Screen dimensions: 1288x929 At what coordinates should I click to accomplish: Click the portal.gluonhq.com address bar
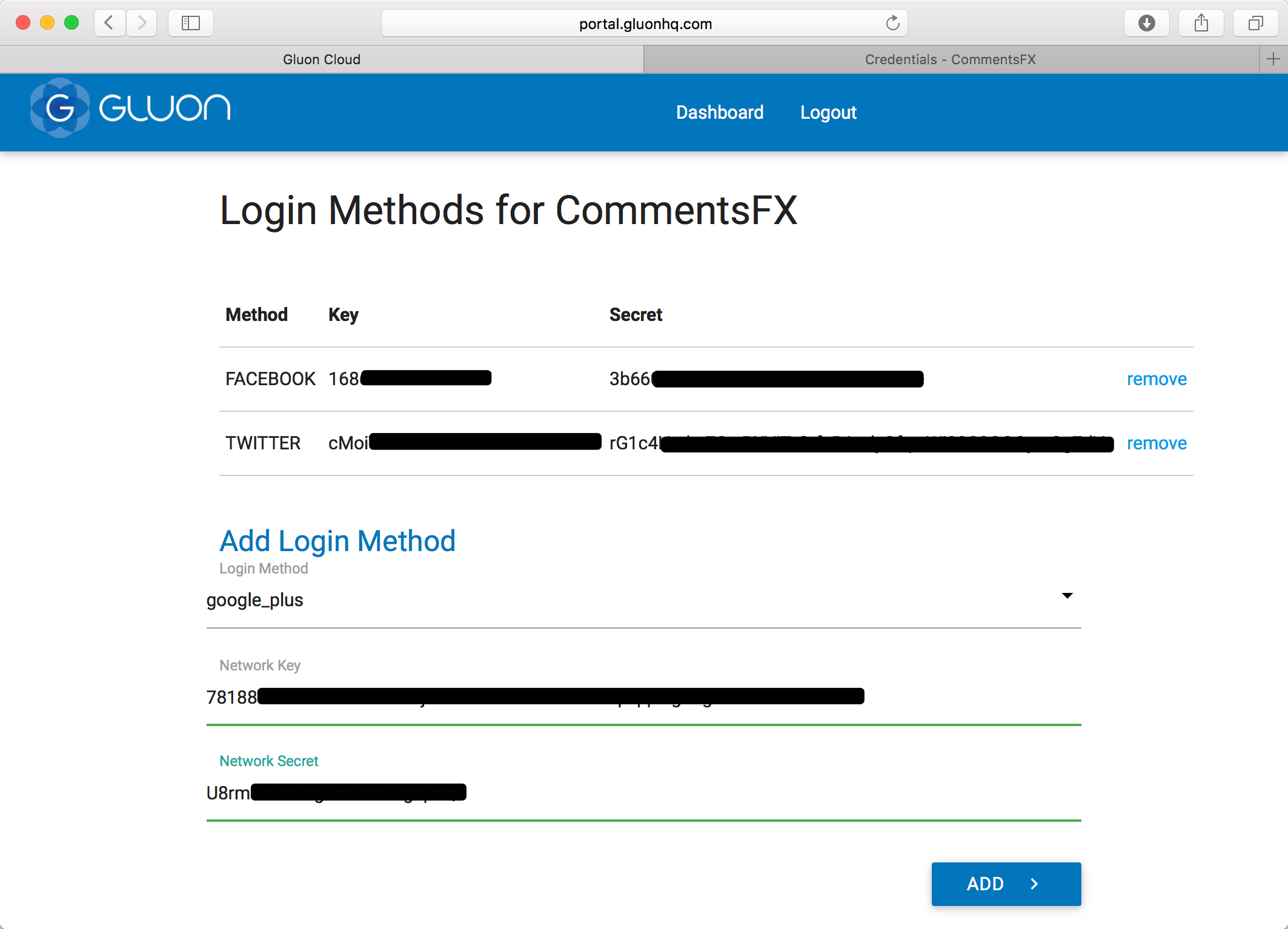pos(645,23)
